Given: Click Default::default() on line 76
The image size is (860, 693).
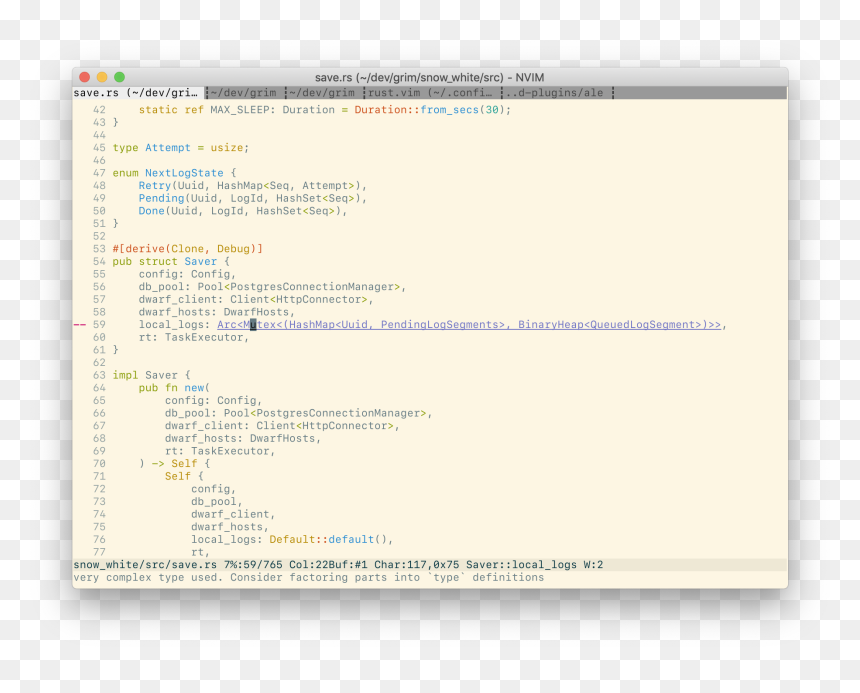Looking at the screenshot, I should click(x=328, y=539).
